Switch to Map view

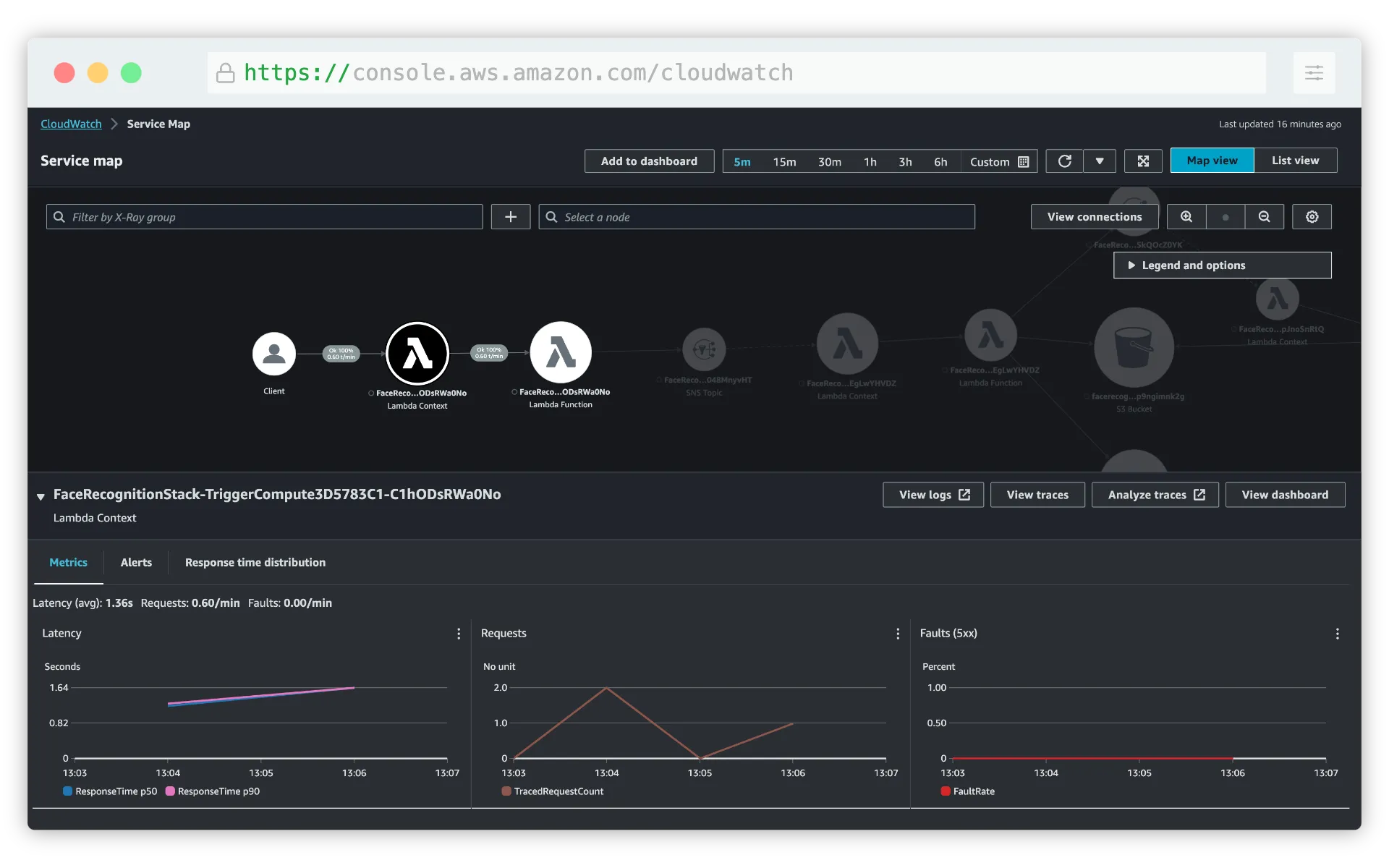tap(1212, 161)
